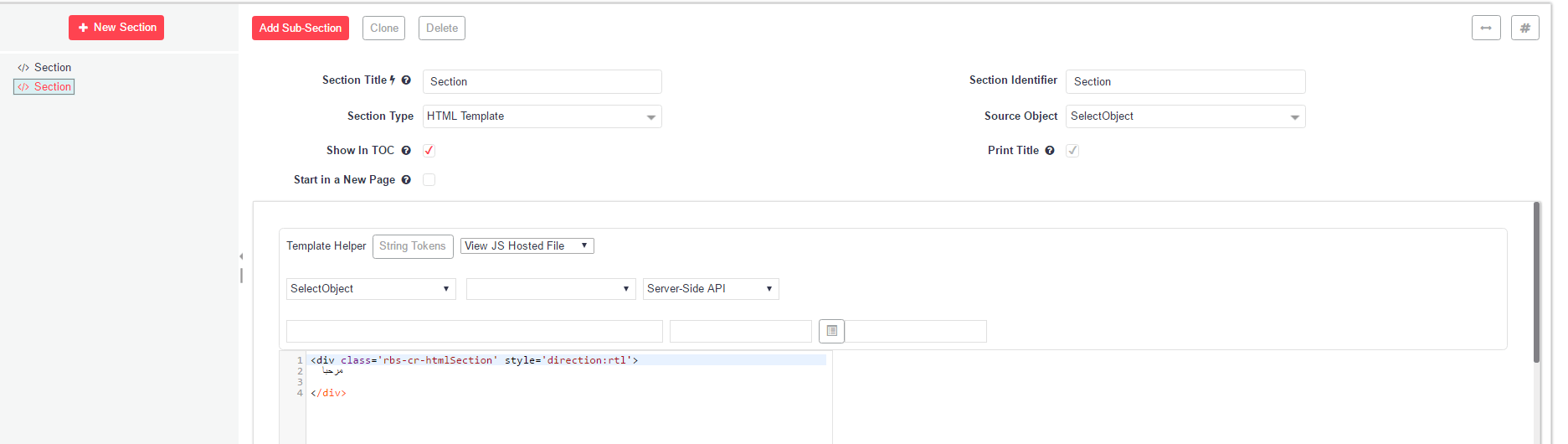Click help icon for Start in a New Page
The width and height of the screenshot is (1568, 444).
click(x=406, y=180)
